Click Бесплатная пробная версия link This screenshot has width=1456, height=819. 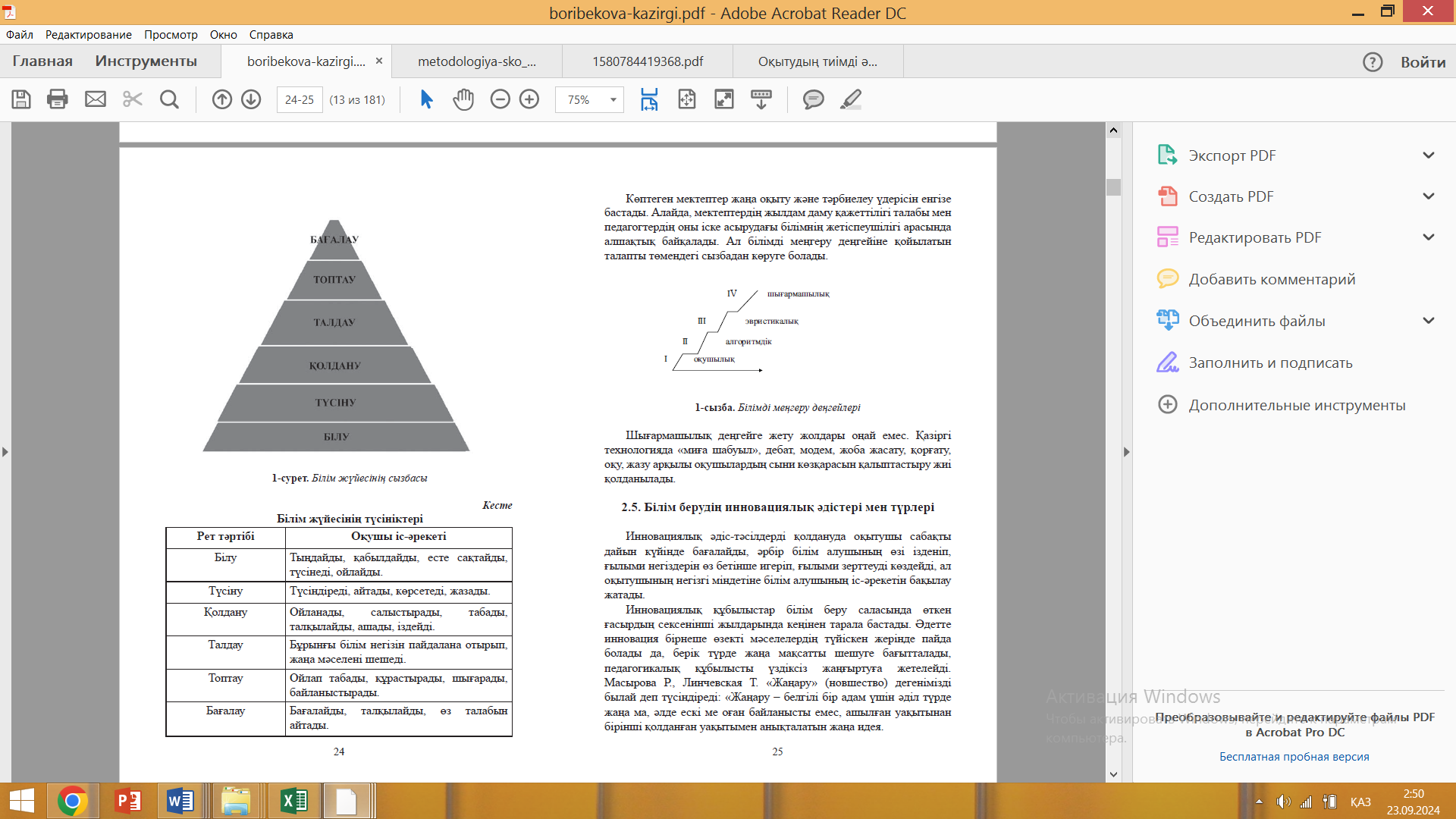[1294, 757]
